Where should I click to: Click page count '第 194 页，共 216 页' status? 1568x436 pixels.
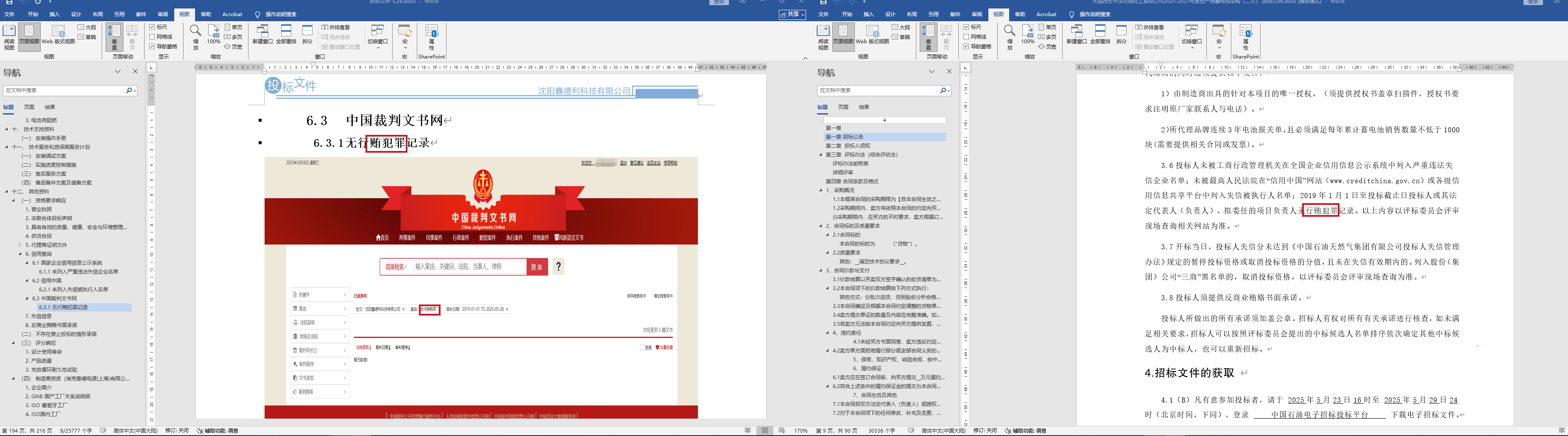coord(27,430)
